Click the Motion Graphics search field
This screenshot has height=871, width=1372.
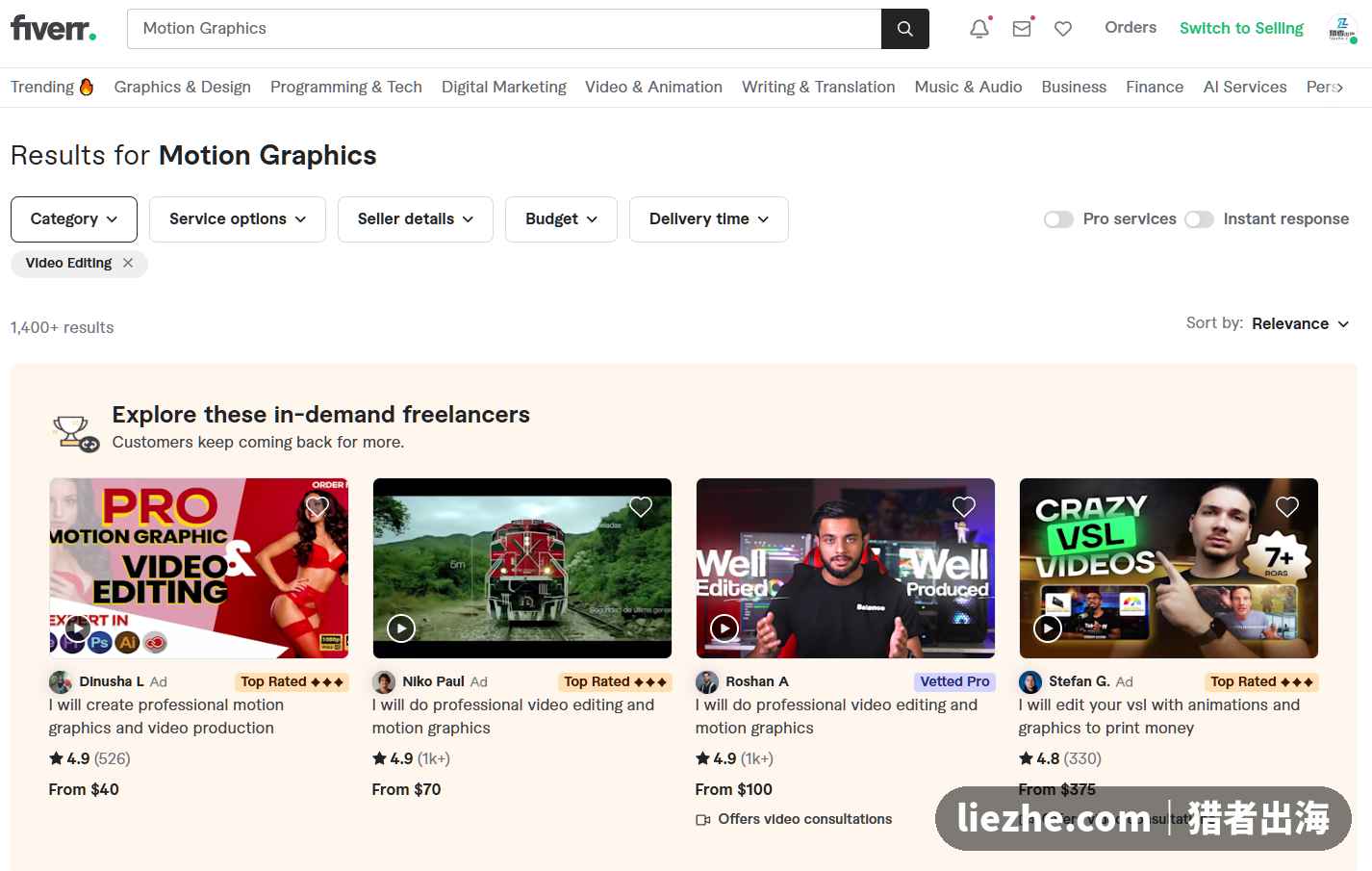(504, 29)
